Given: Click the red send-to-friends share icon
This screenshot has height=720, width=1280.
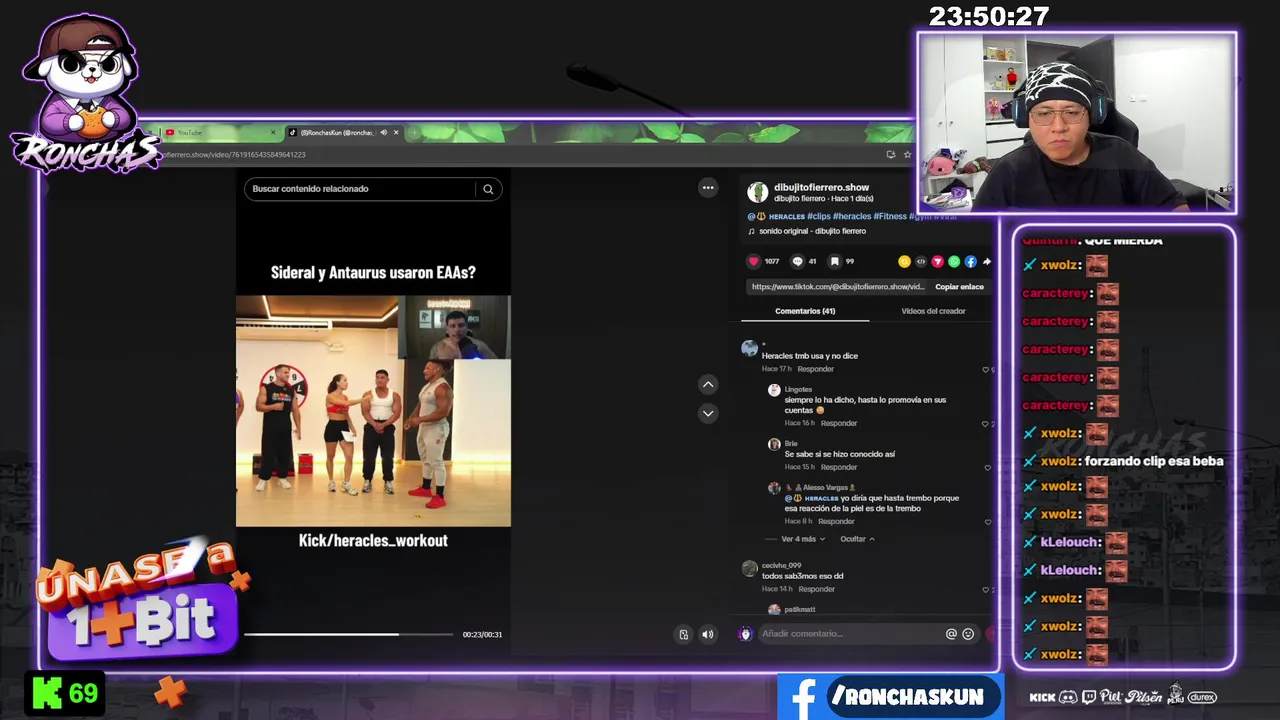Looking at the screenshot, I should (x=937, y=262).
